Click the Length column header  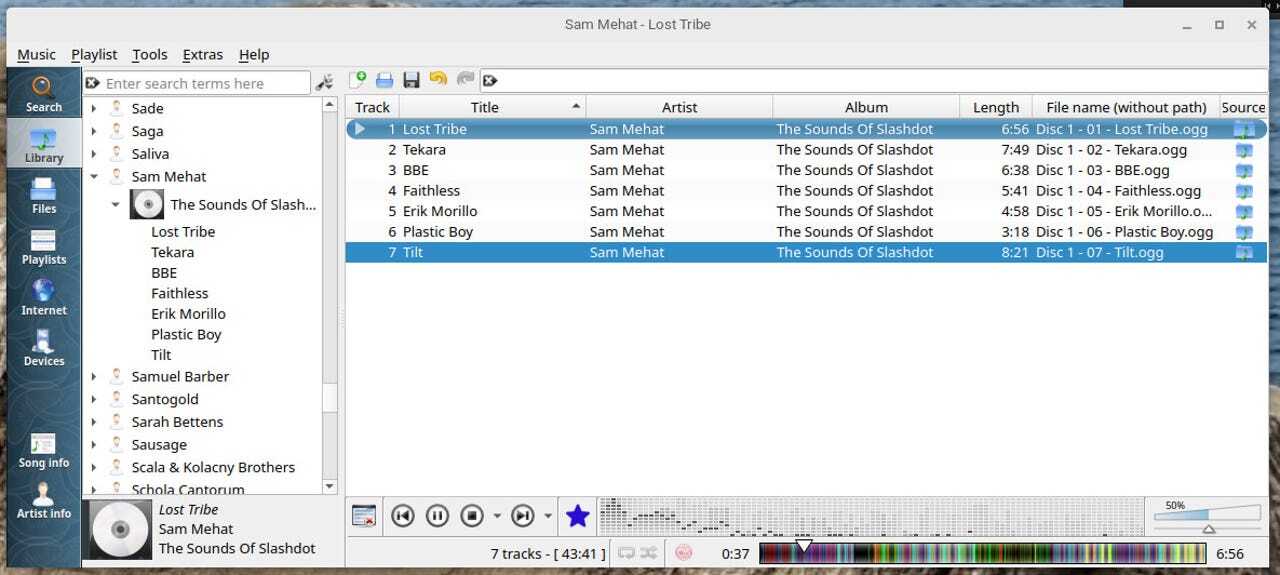[x=995, y=107]
